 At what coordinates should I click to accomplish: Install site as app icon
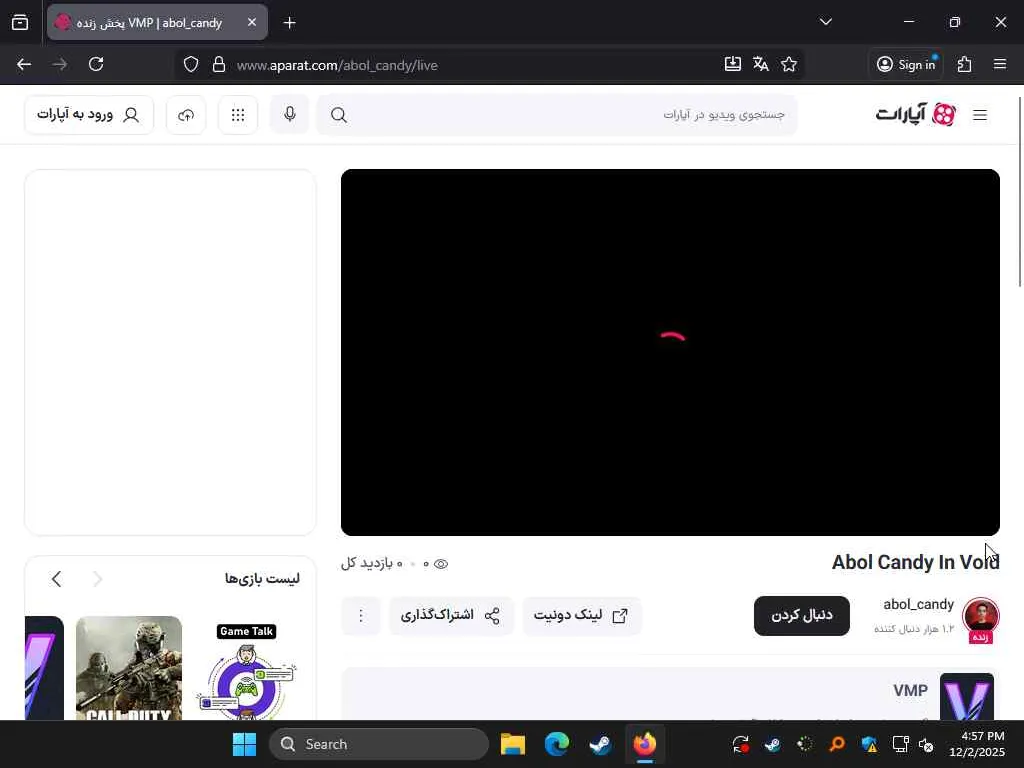click(733, 64)
